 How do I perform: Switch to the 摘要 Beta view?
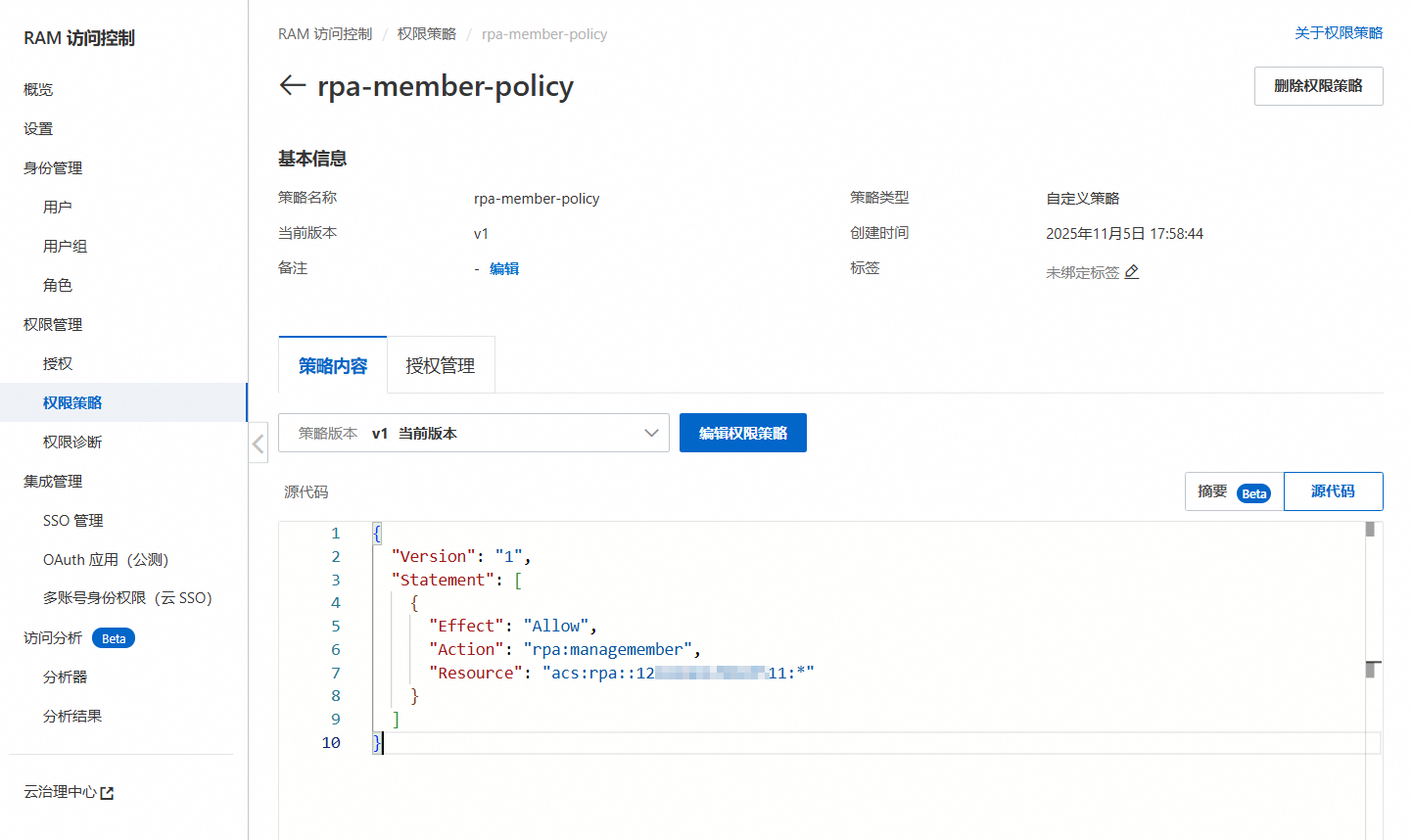tap(1234, 491)
